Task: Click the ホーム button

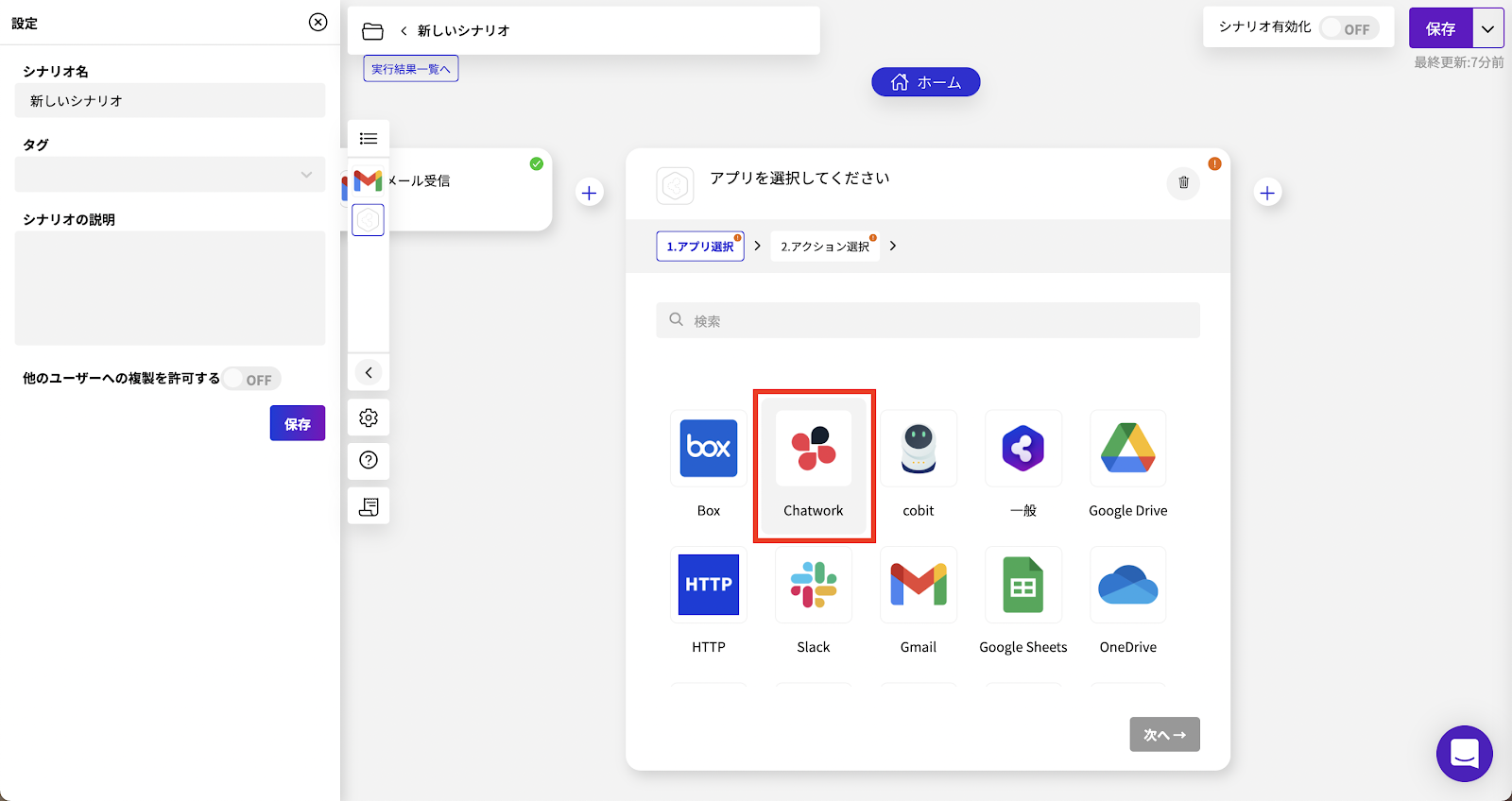Action: click(x=926, y=82)
